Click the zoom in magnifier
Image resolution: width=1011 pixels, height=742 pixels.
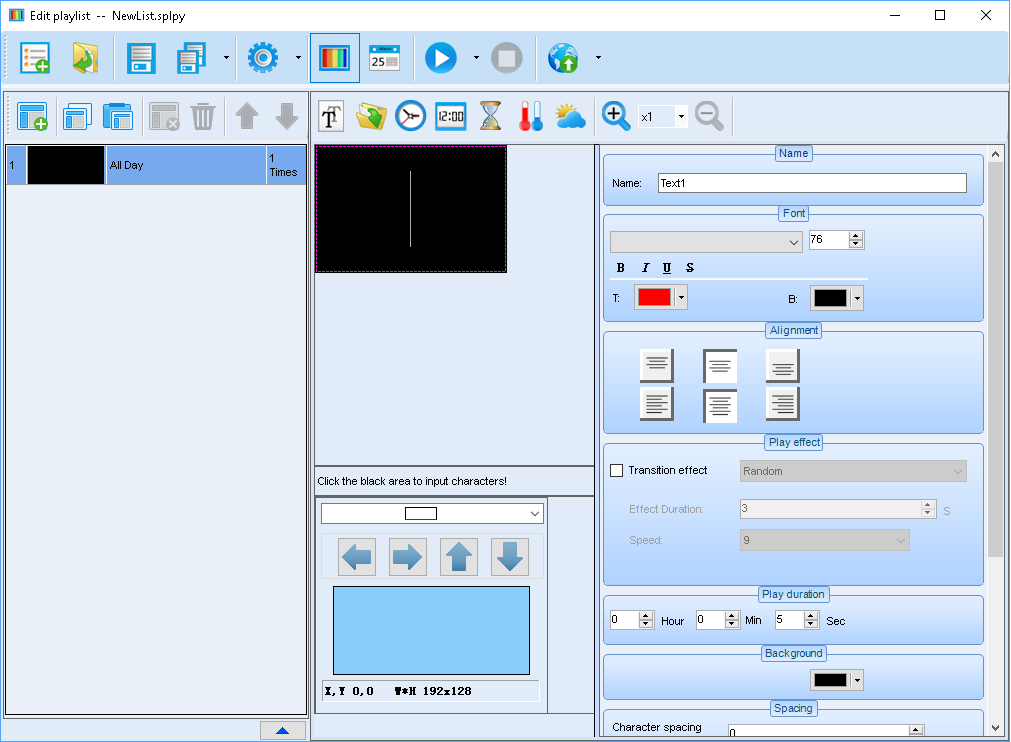[x=616, y=117]
